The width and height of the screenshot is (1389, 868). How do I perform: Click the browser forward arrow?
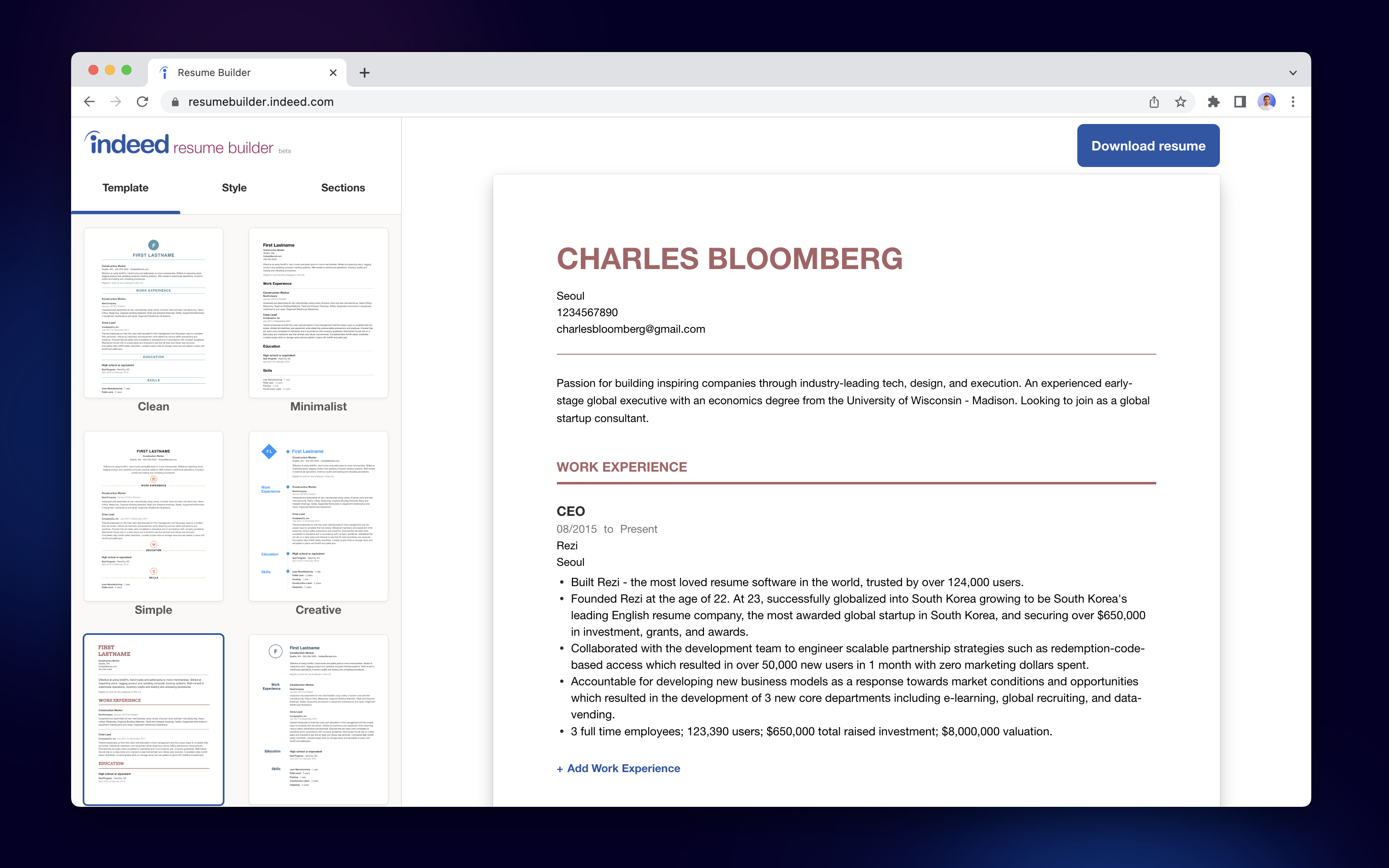[115, 102]
